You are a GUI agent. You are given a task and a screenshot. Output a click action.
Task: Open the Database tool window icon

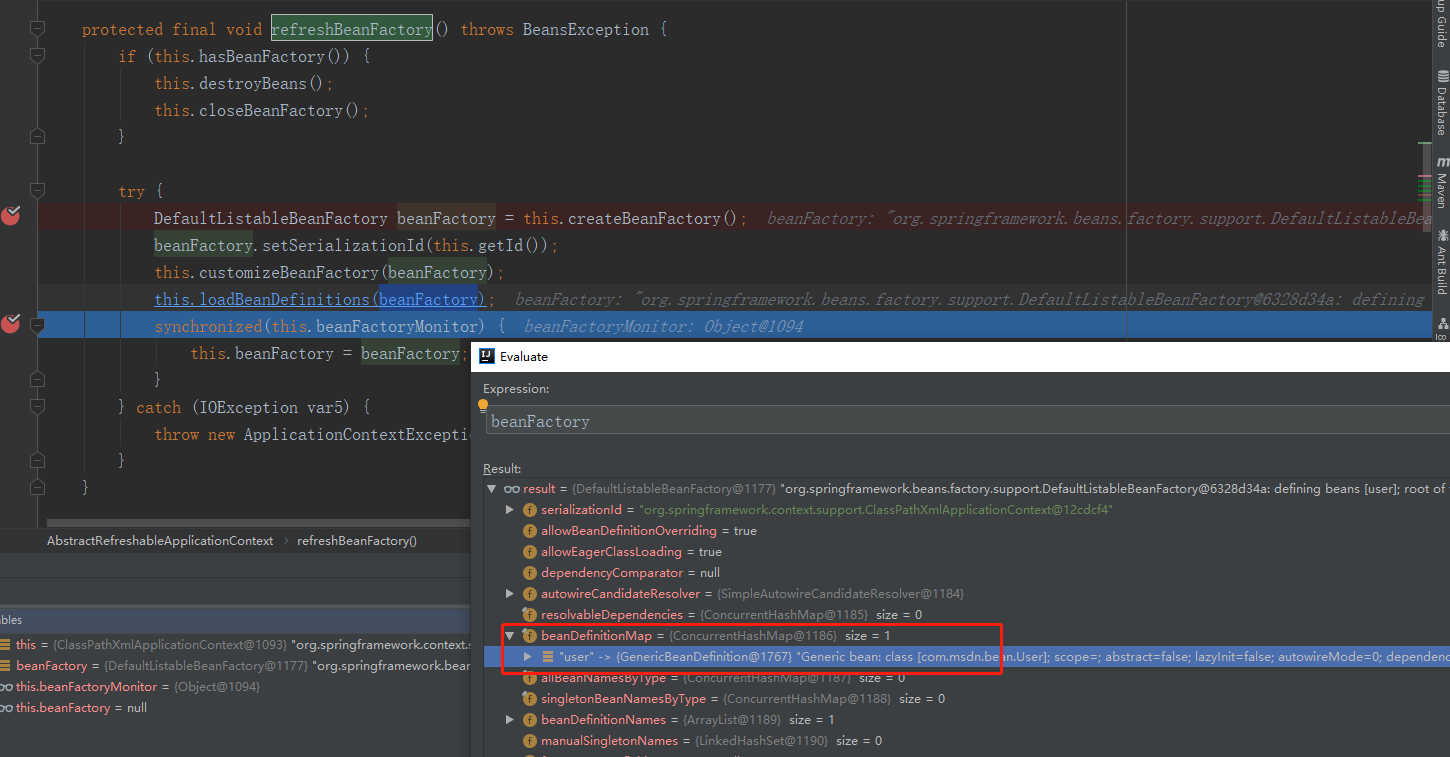(x=1442, y=76)
